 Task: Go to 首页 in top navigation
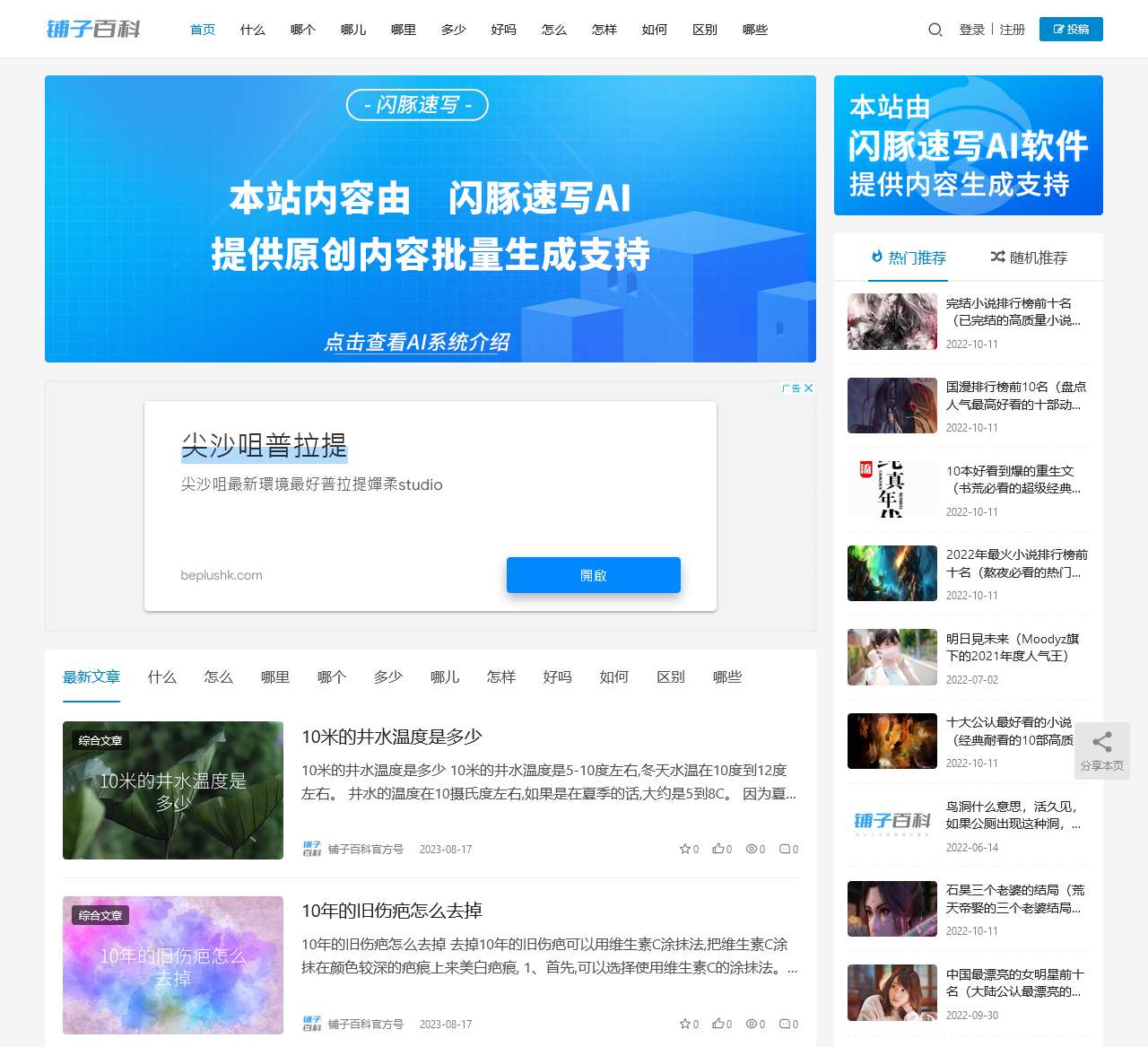pyautogui.click(x=203, y=30)
